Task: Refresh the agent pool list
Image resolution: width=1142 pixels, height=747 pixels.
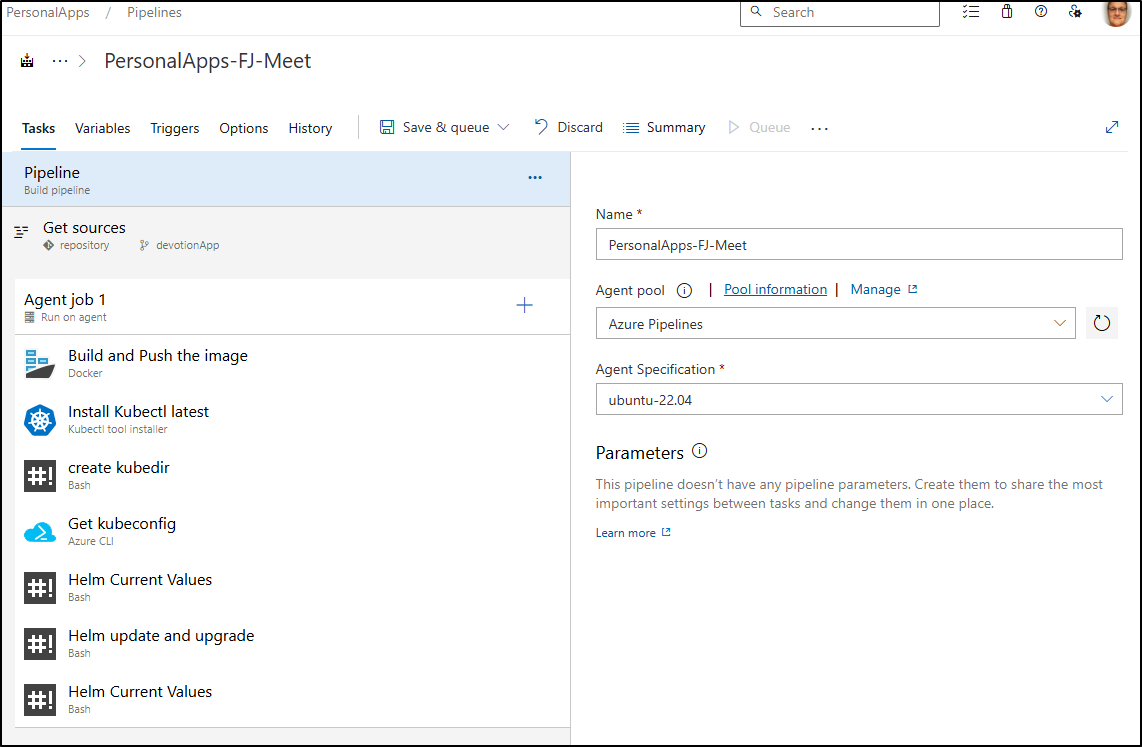Action: tap(1102, 323)
